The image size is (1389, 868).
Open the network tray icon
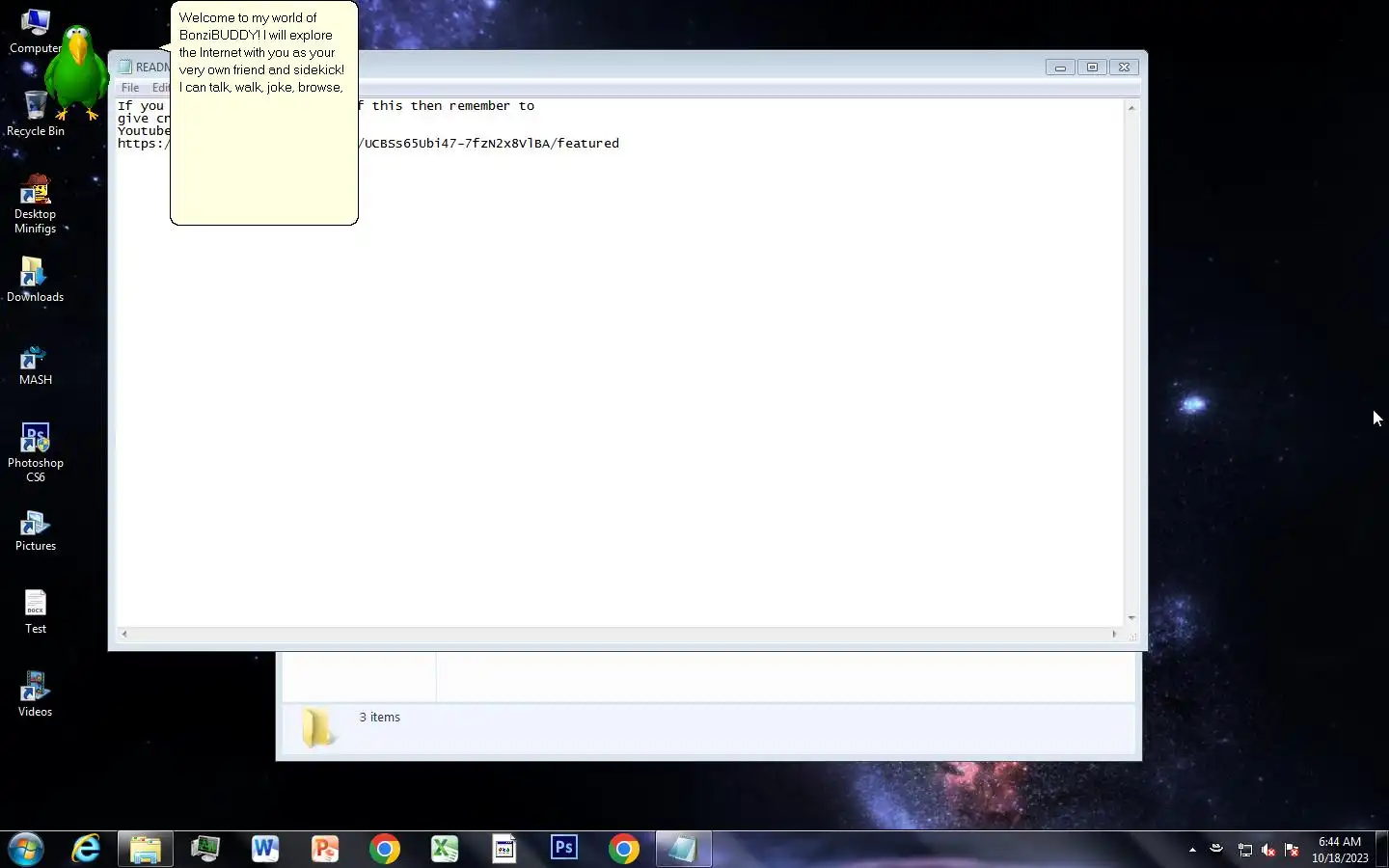[x=1245, y=850]
